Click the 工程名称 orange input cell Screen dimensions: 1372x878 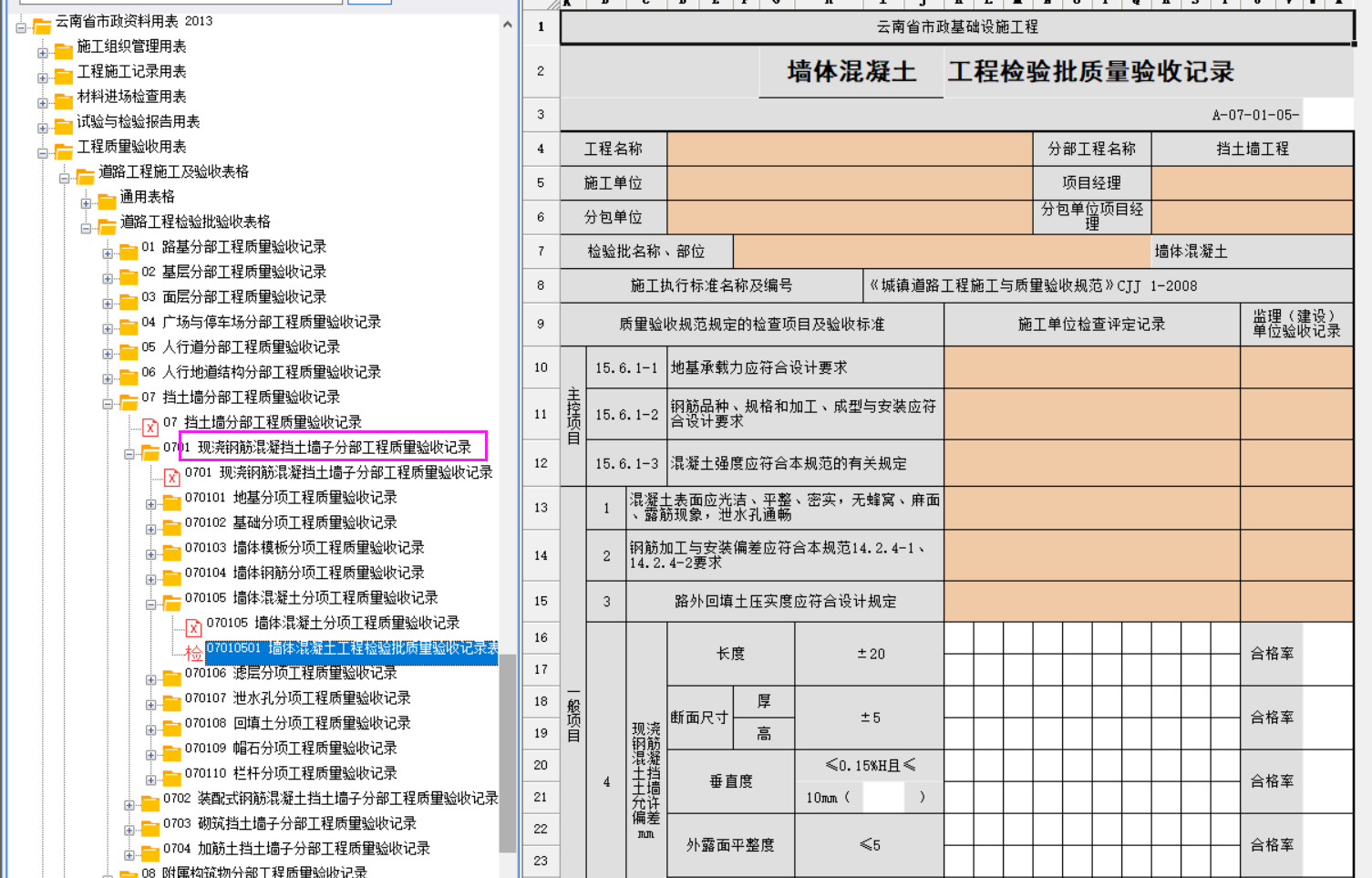pos(850,149)
